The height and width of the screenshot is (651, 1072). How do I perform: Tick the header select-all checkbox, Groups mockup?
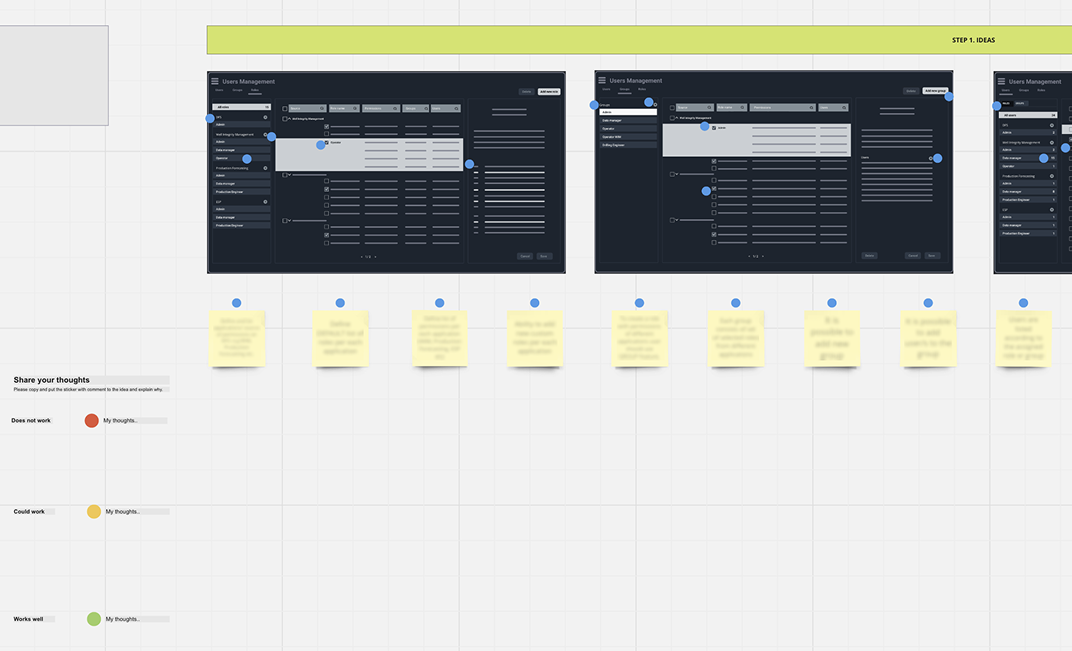pyautogui.click(x=672, y=107)
